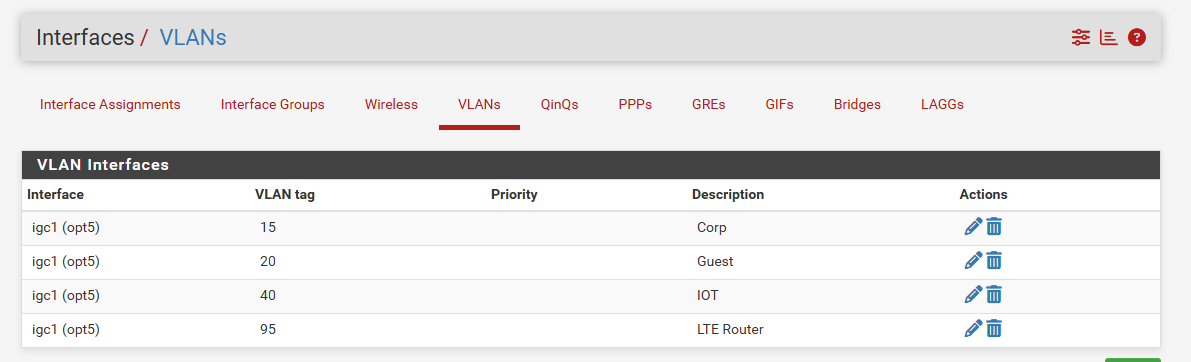Open the PPPs tab
The height and width of the screenshot is (362, 1191).
click(x=635, y=105)
